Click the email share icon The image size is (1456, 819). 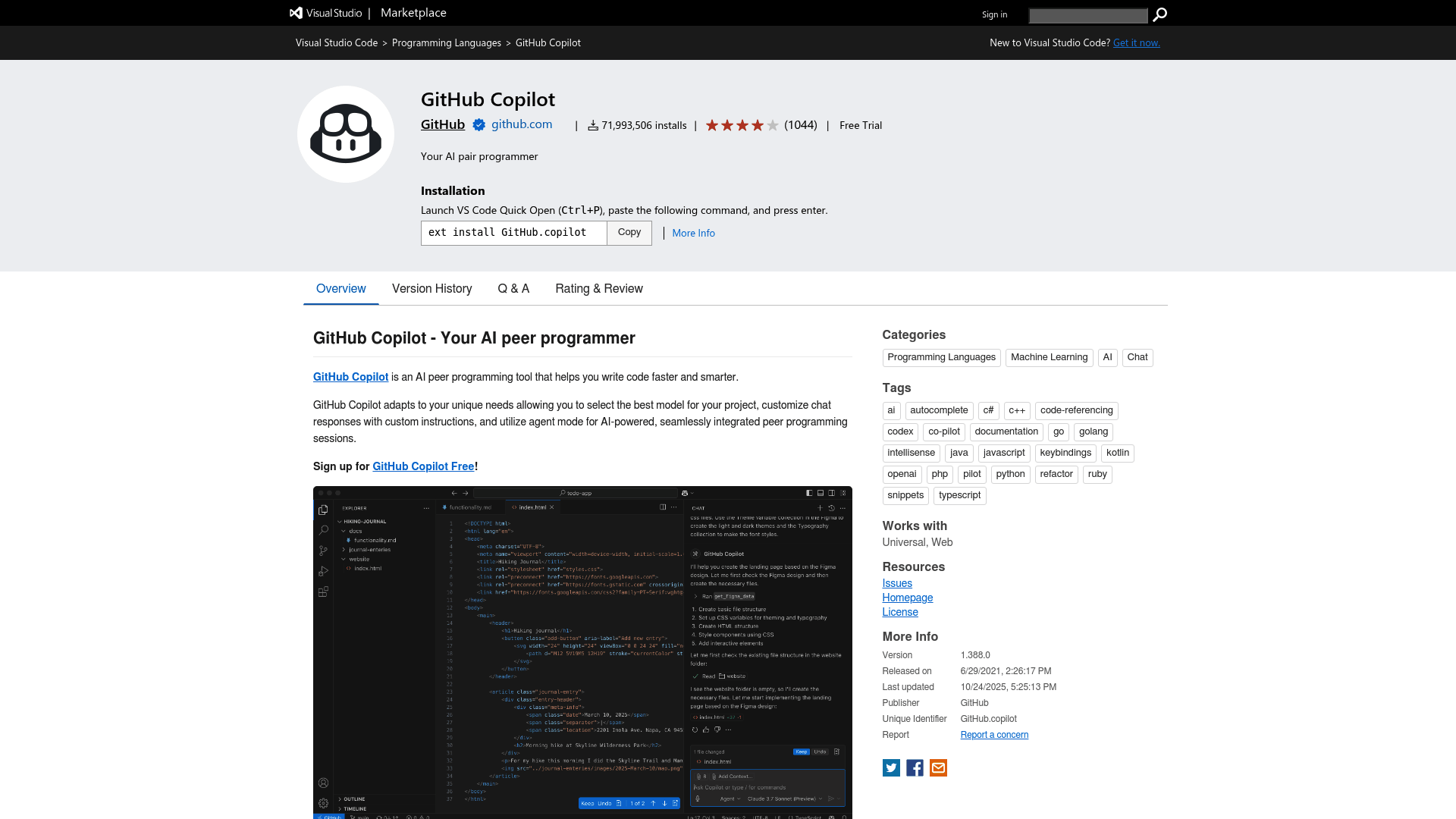pyautogui.click(x=938, y=768)
